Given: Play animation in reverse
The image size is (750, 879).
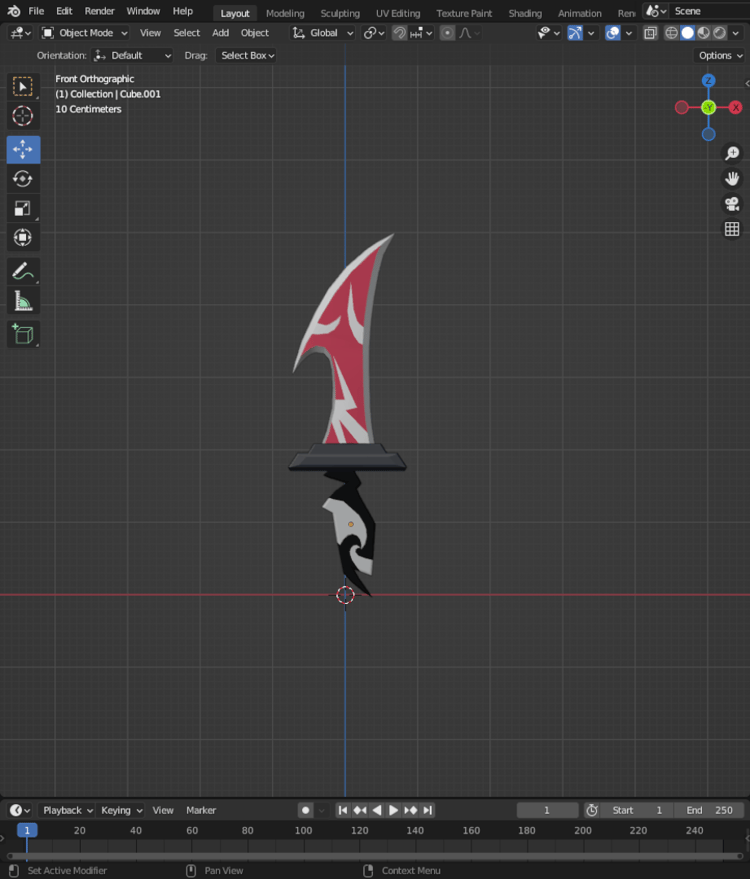Looking at the screenshot, I should point(377,810).
